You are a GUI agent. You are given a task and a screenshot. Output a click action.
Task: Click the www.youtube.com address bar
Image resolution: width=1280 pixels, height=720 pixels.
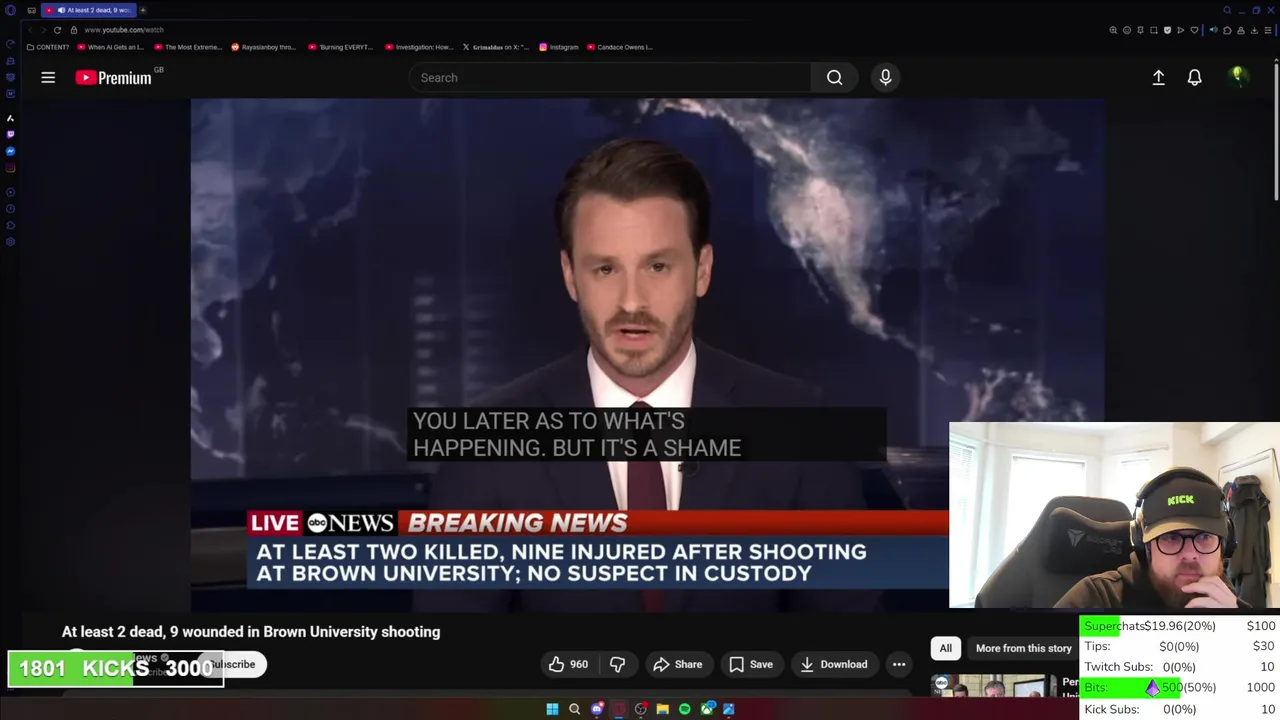(124, 30)
